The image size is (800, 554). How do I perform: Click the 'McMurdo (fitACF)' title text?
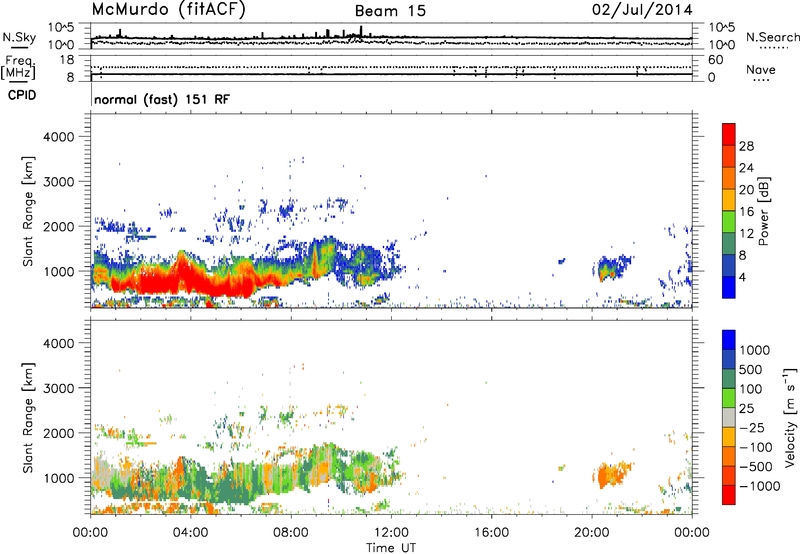click(168, 10)
